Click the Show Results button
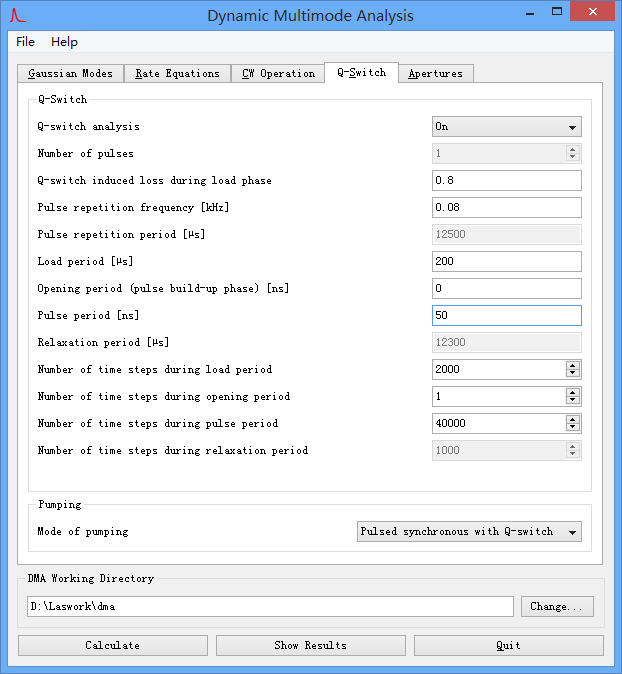 (310, 646)
